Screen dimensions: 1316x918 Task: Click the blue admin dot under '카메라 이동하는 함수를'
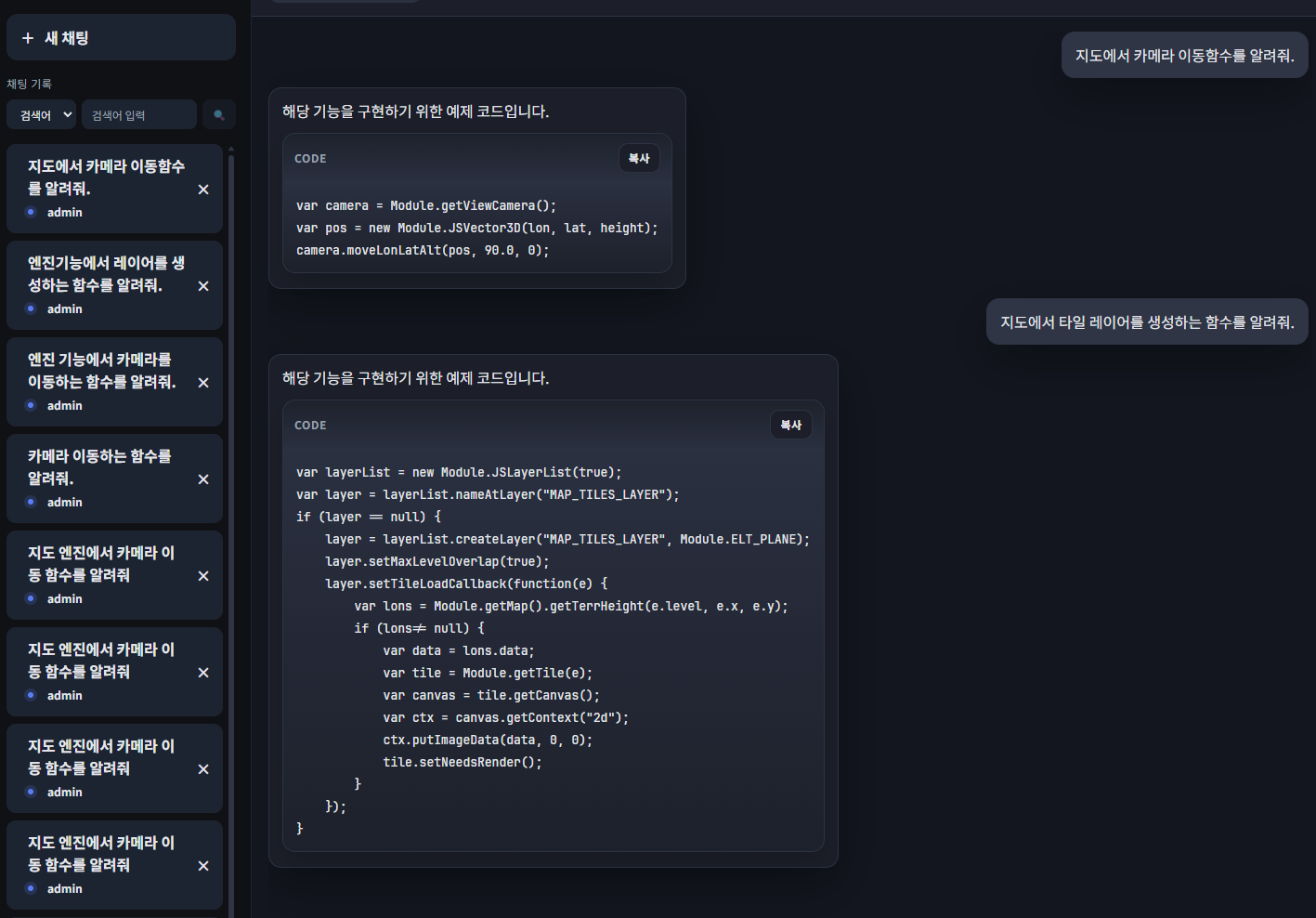(x=31, y=502)
